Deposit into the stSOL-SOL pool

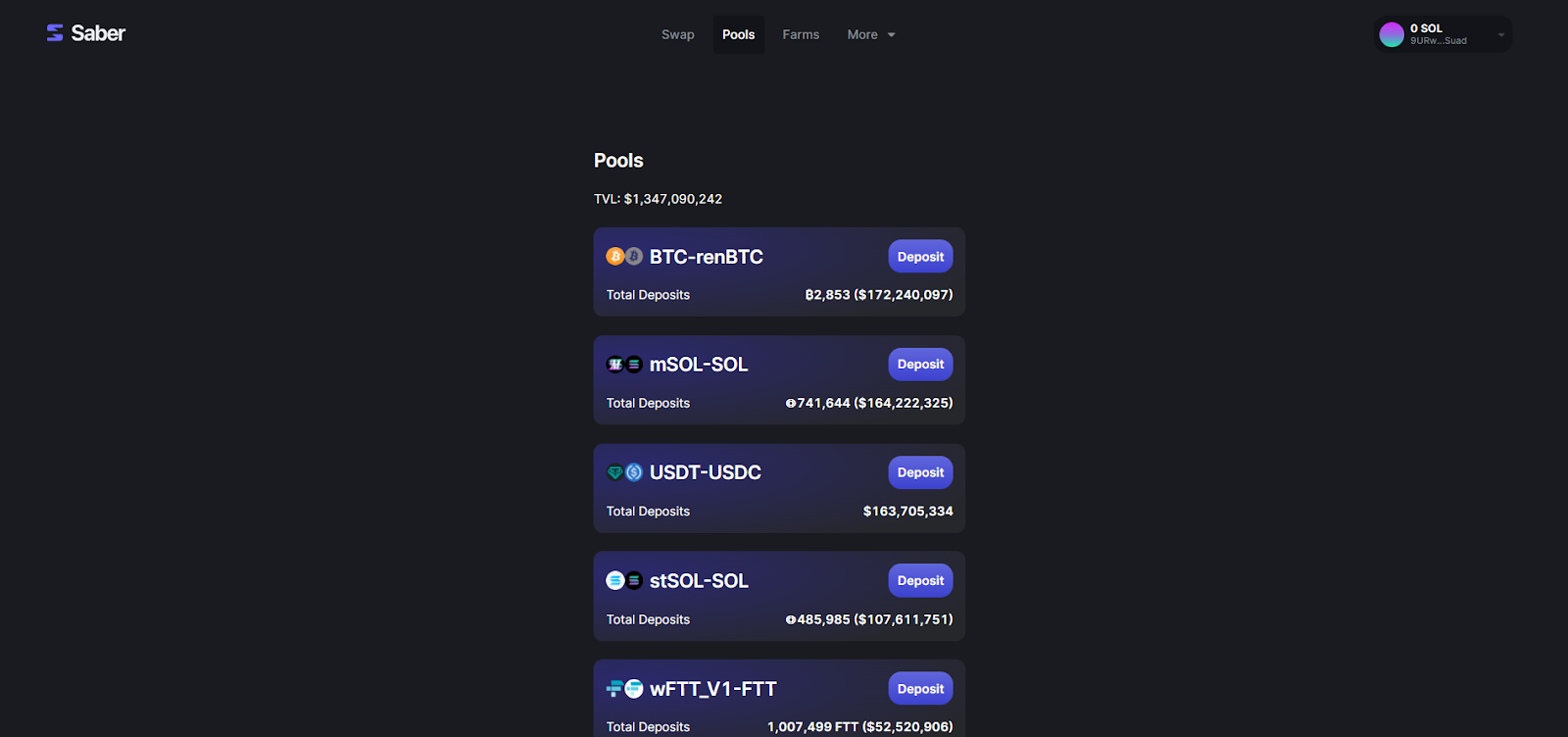(x=920, y=580)
